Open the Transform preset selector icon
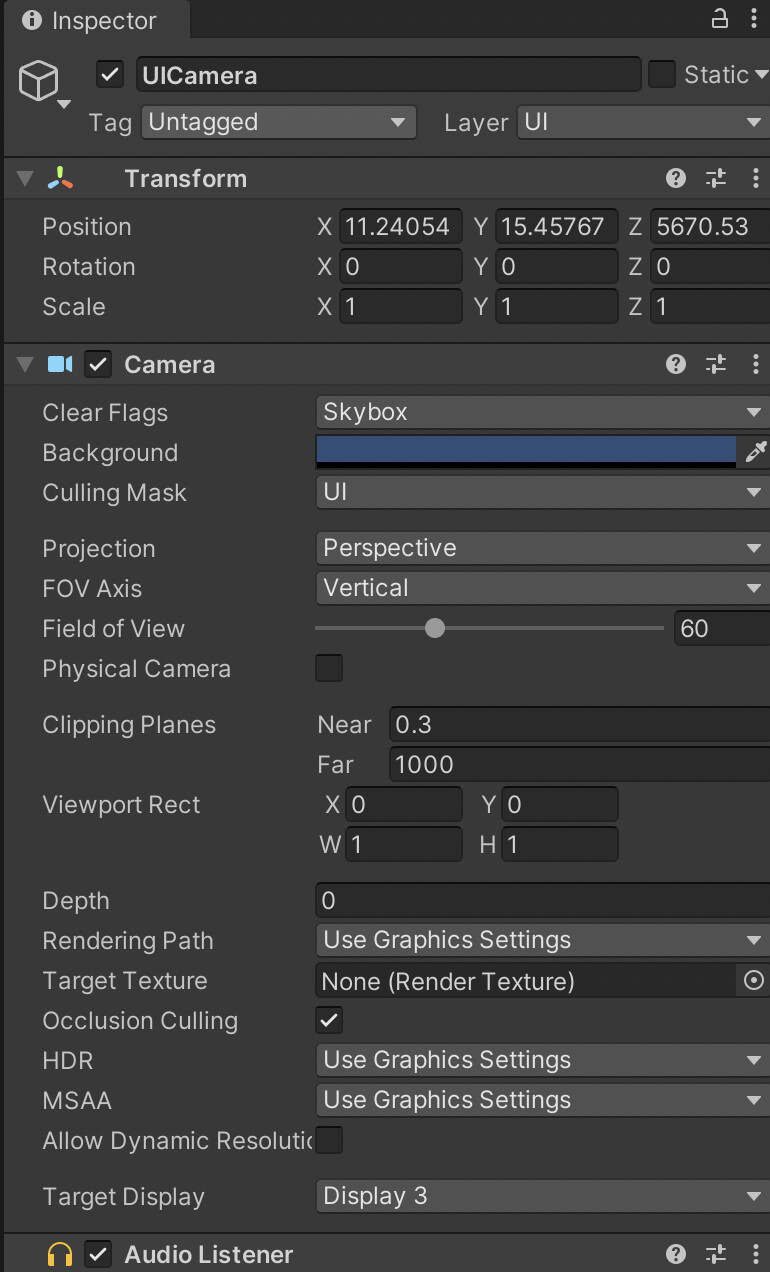The image size is (770, 1272). click(x=716, y=179)
